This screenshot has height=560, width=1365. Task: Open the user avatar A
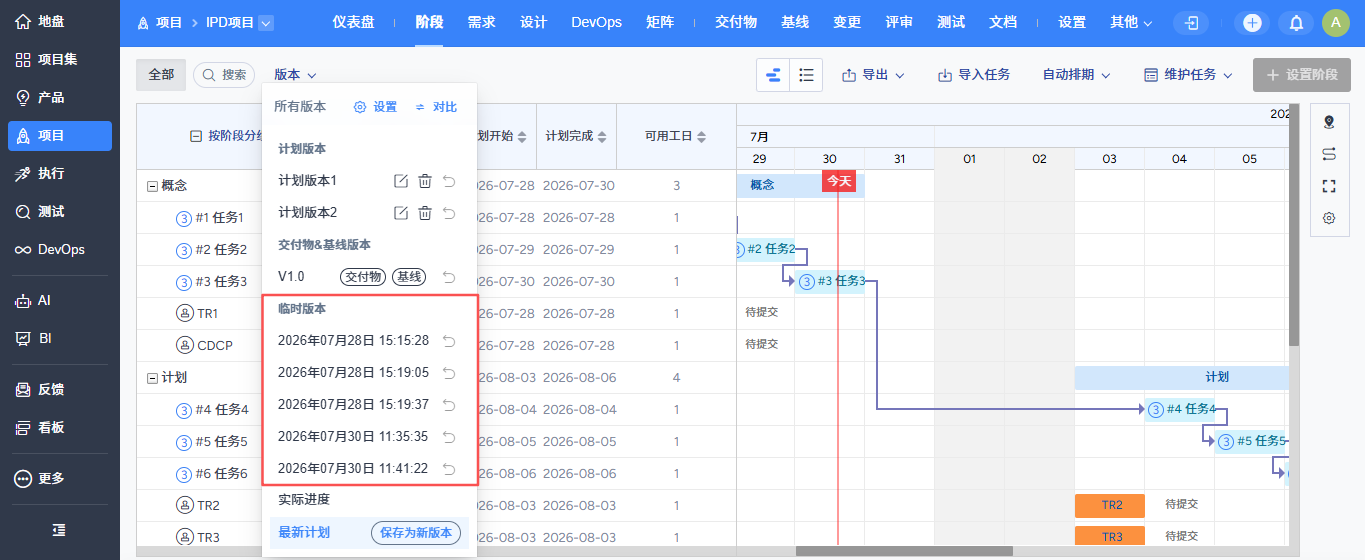click(x=1335, y=23)
